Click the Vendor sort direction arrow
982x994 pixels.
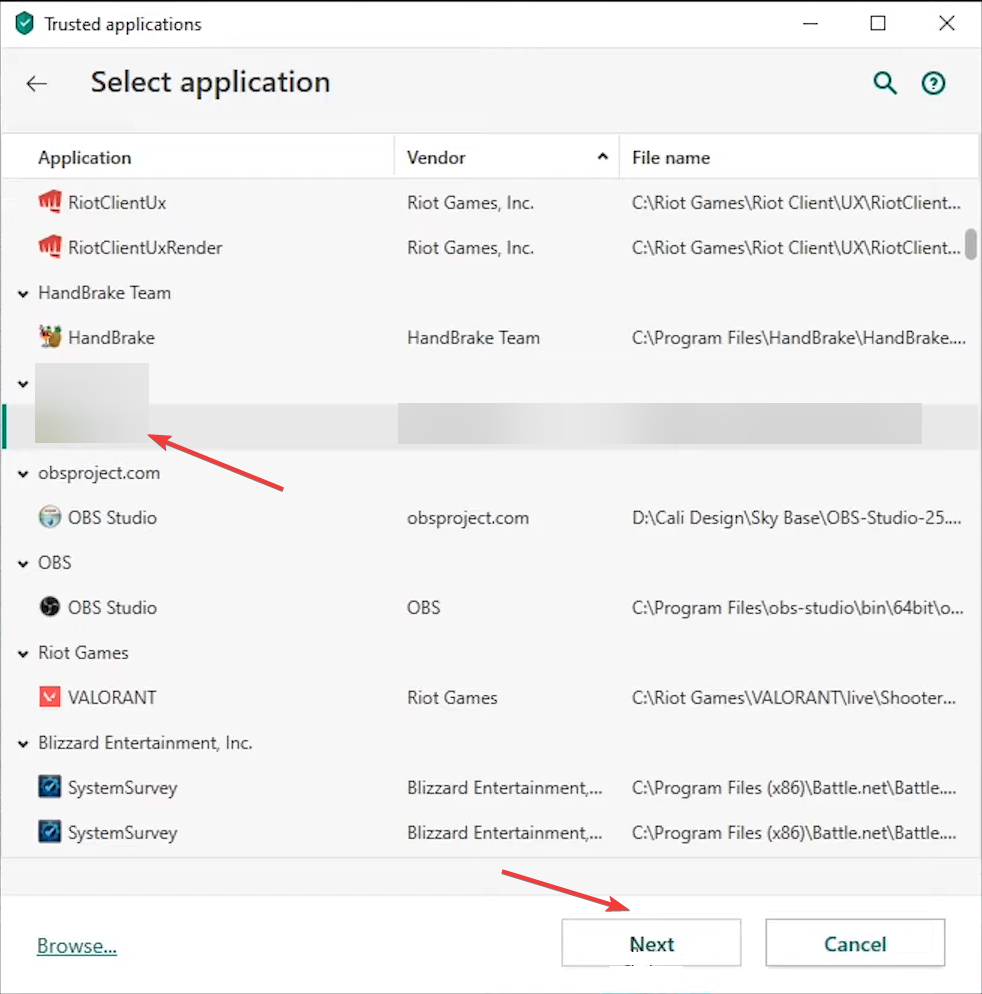[x=603, y=157]
